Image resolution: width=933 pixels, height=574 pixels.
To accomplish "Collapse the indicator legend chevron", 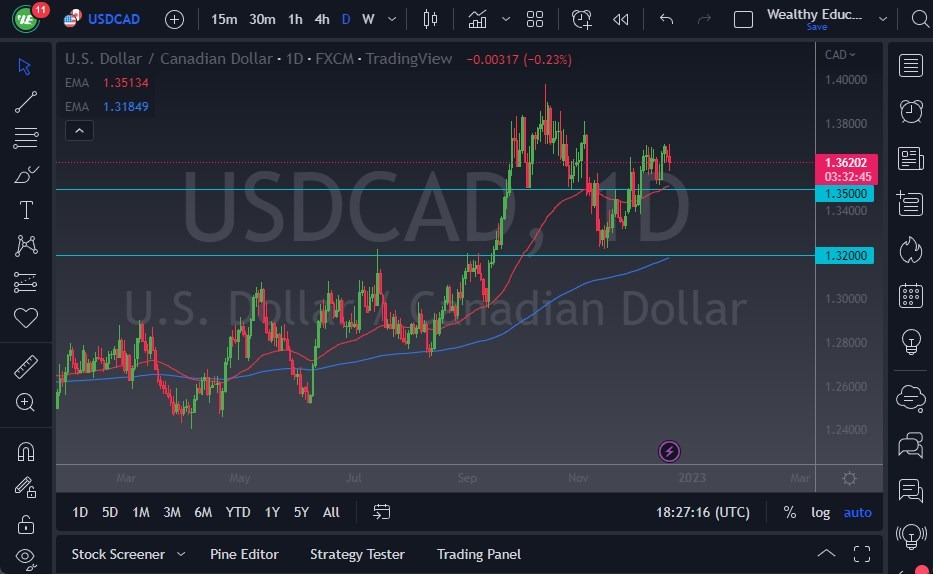I will 79,130.
